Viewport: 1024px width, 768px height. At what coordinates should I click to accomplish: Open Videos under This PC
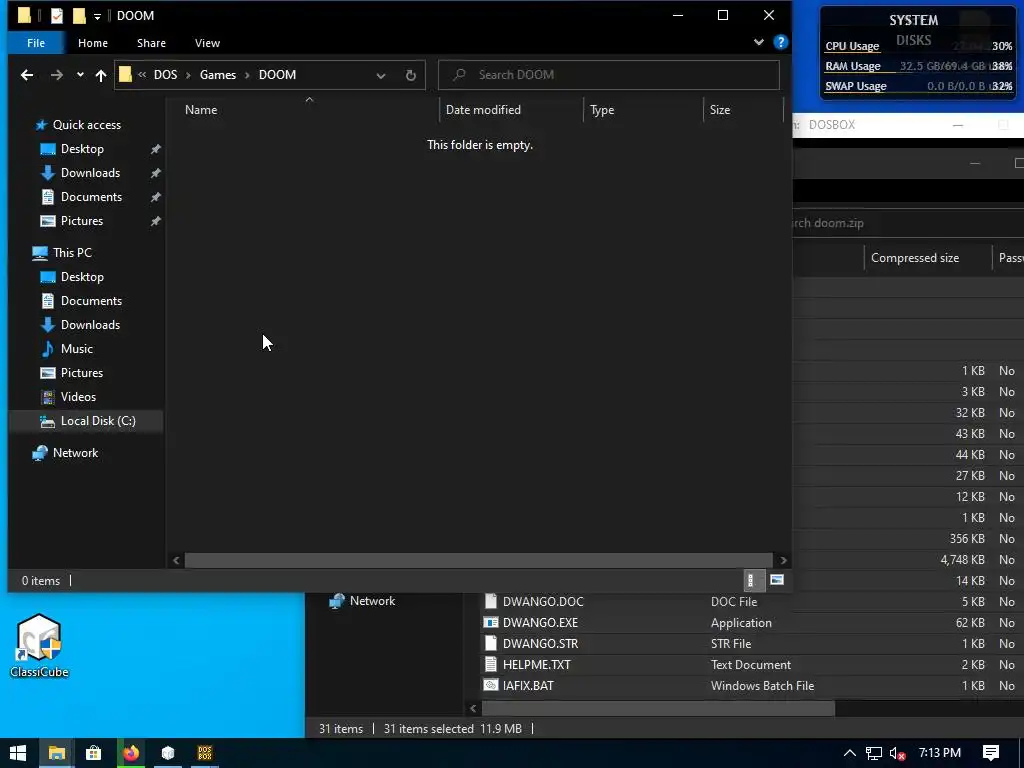tap(78, 397)
